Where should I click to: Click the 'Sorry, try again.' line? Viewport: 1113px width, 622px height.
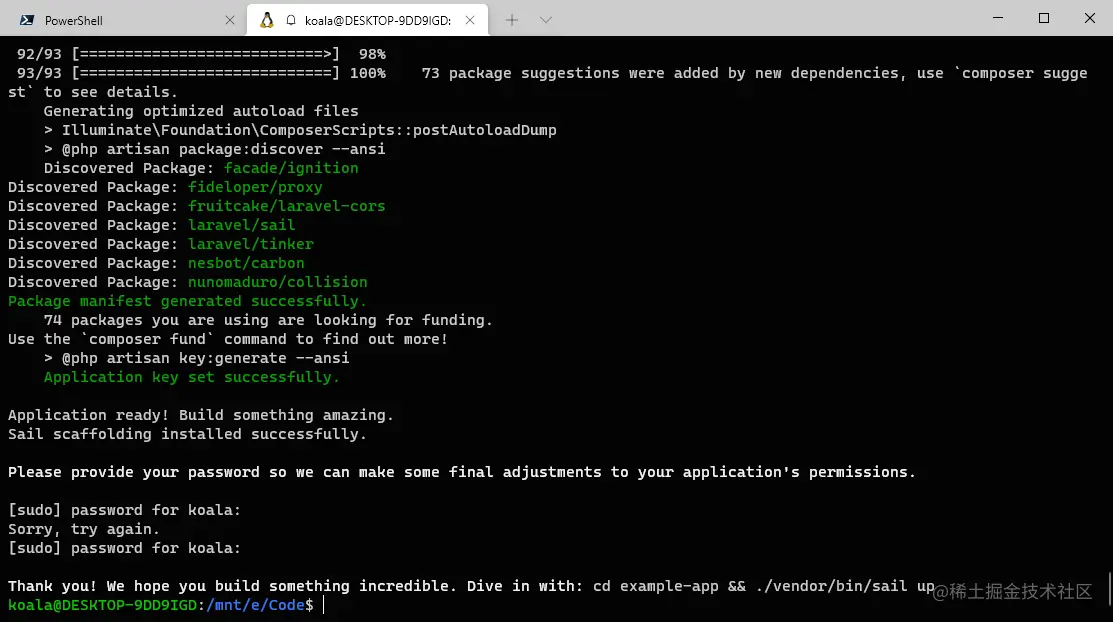[x=84, y=529]
